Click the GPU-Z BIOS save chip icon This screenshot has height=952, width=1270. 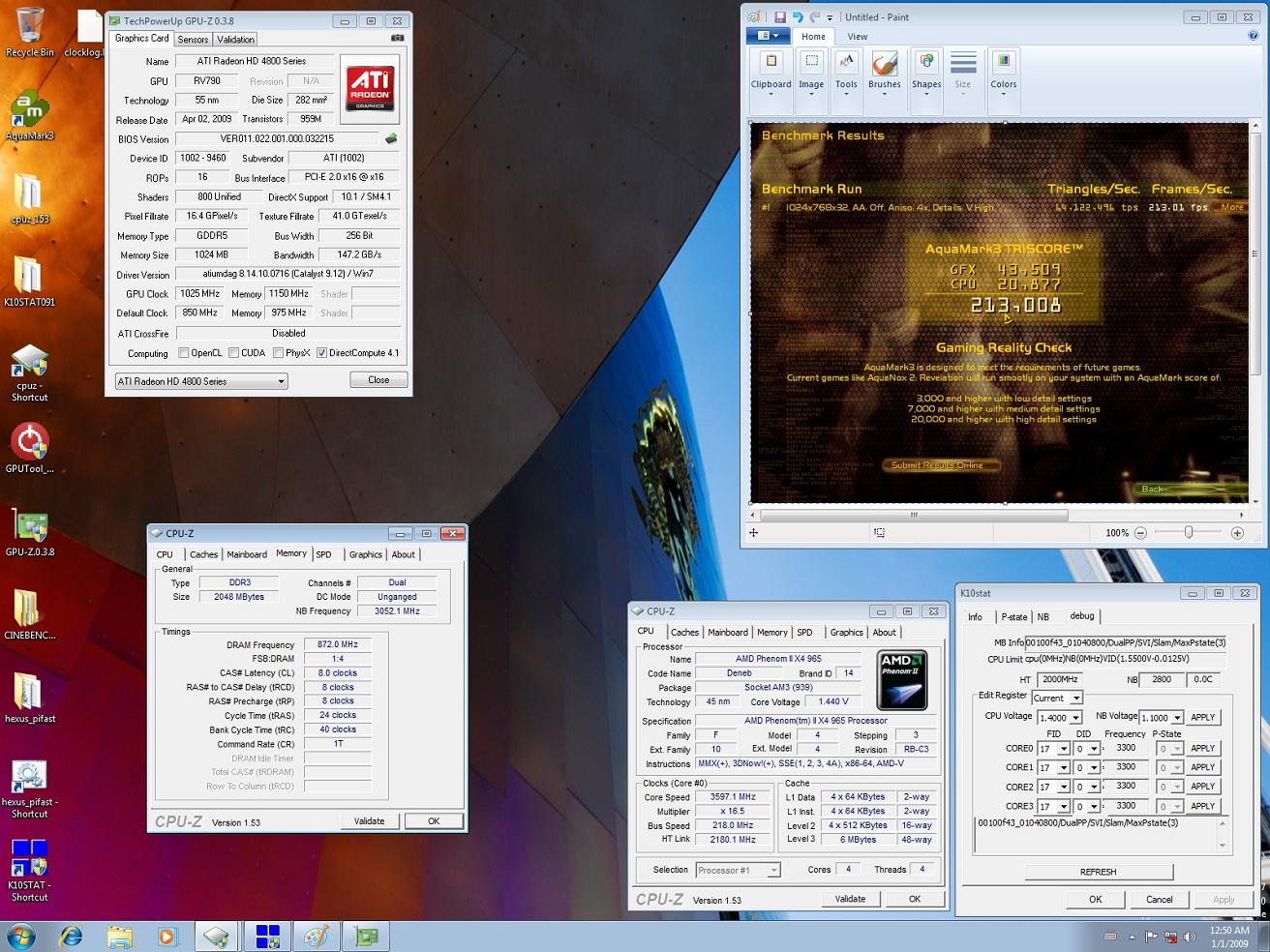tap(391, 138)
